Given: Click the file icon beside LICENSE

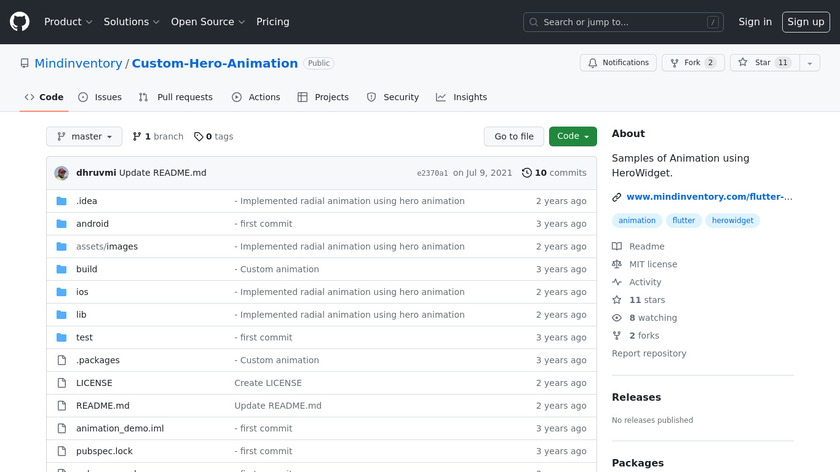Looking at the screenshot, I should 62,383.
